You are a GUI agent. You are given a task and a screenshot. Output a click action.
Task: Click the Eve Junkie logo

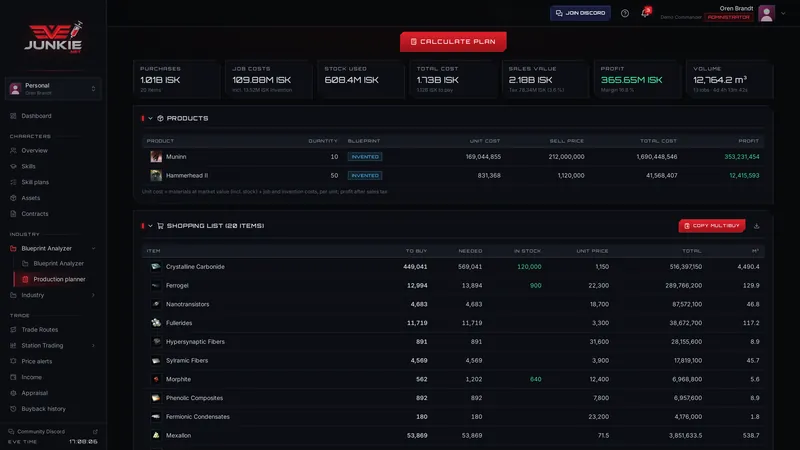(x=53, y=37)
